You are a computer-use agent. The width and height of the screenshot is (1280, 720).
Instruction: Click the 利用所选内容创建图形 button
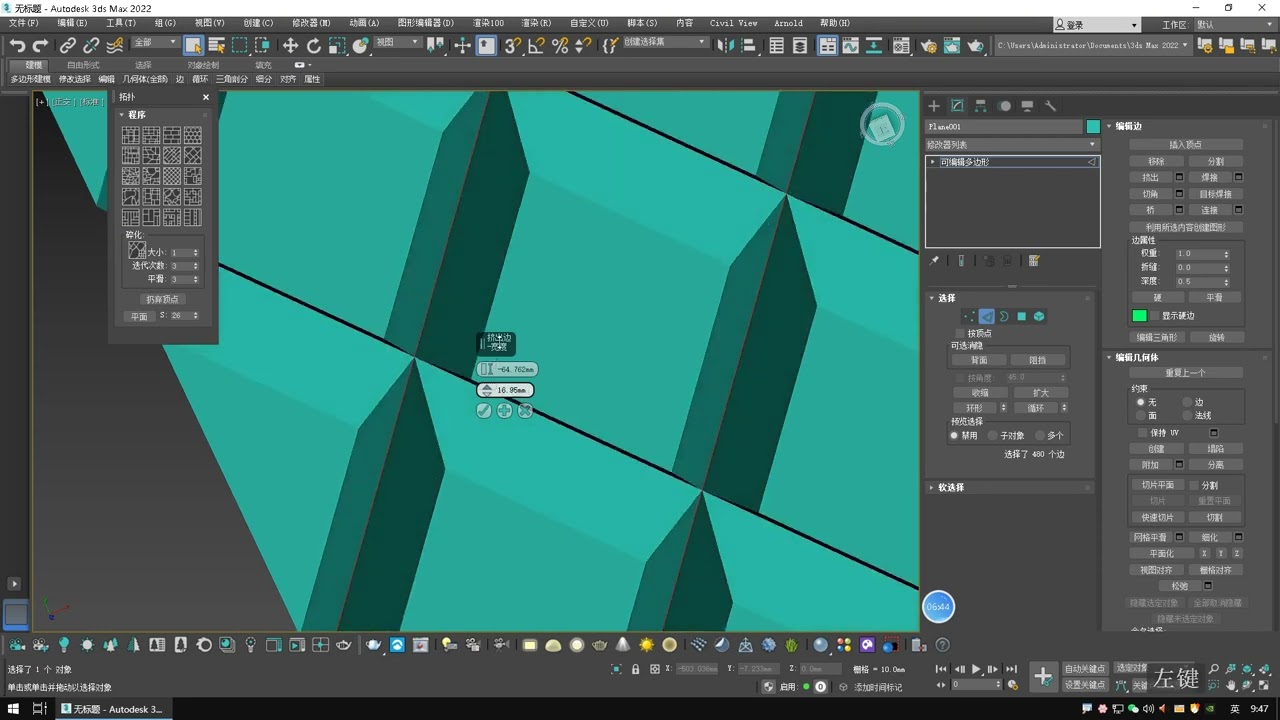pos(1186,227)
